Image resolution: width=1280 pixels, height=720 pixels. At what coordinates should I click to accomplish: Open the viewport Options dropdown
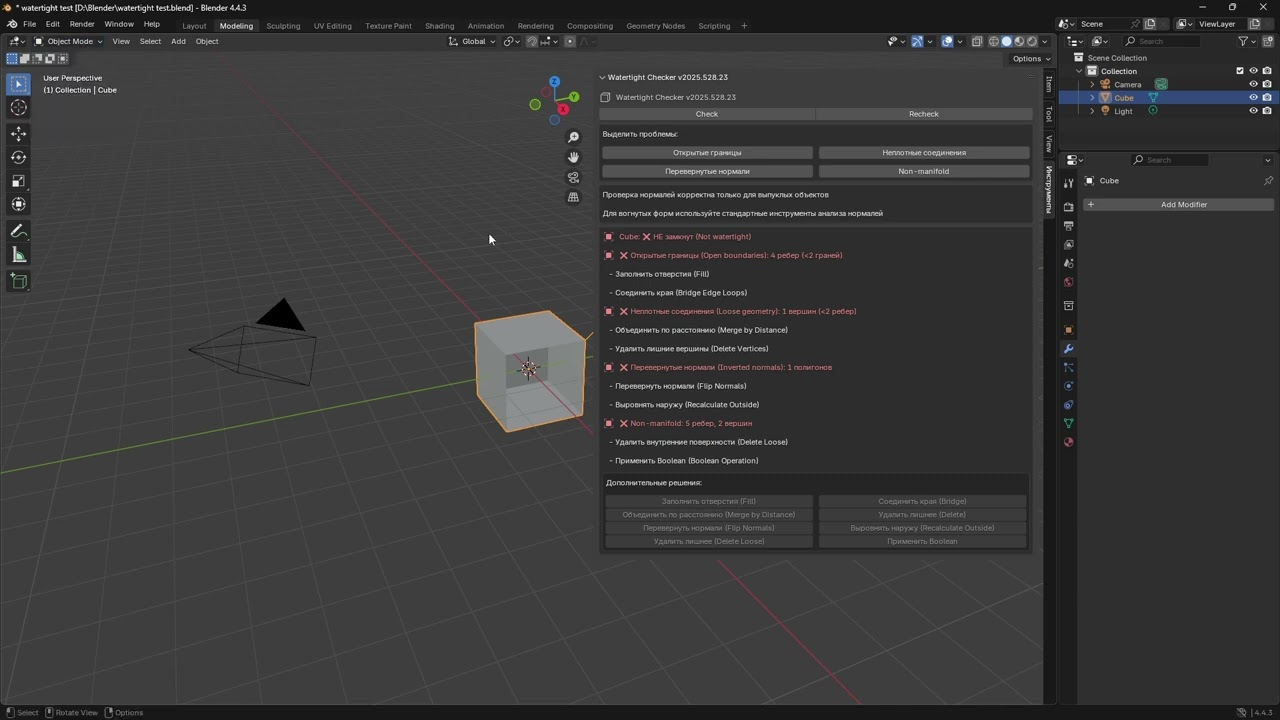[x=1031, y=59]
